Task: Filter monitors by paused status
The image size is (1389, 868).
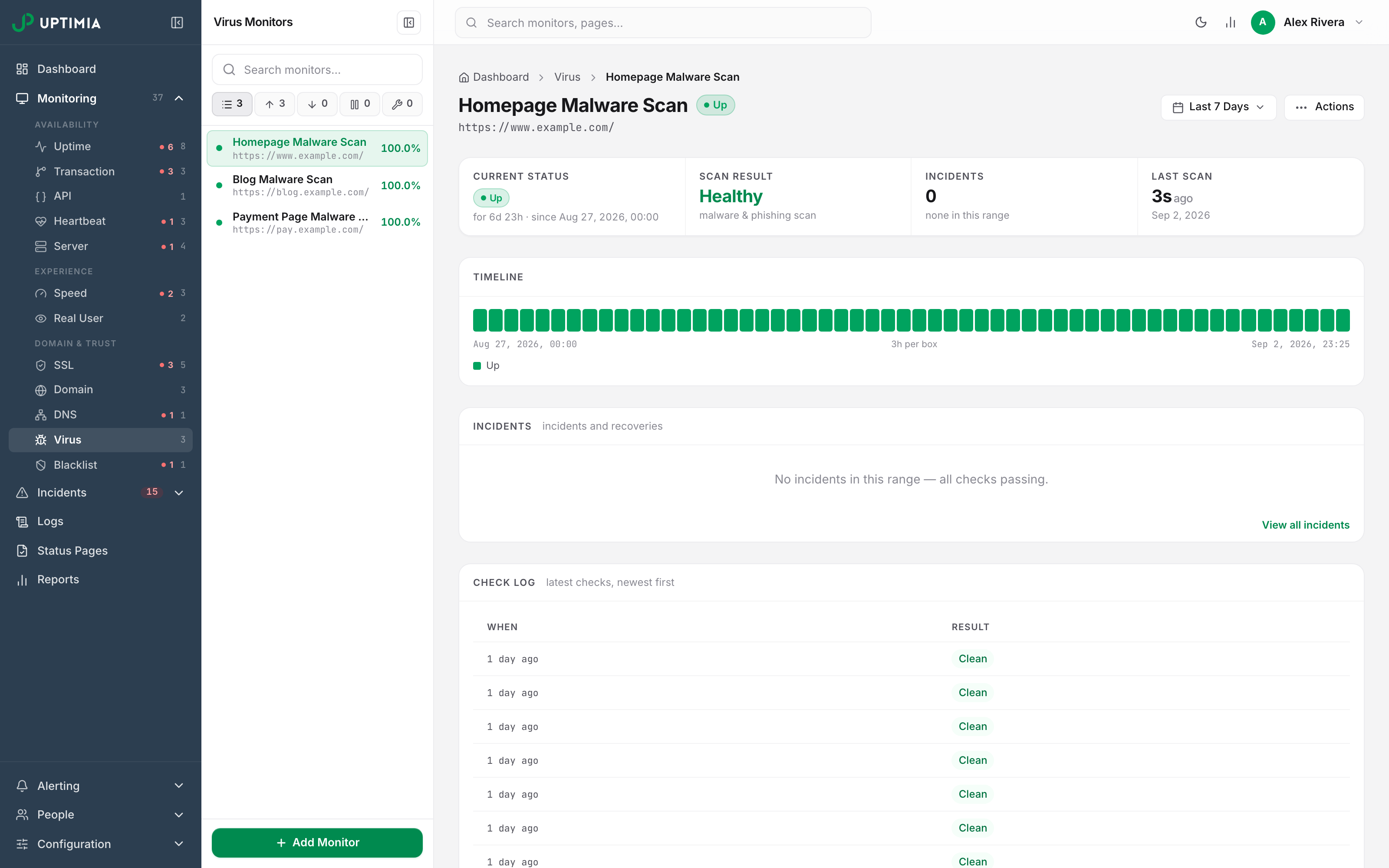Action: pyautogui.click(x=359, y=104)
